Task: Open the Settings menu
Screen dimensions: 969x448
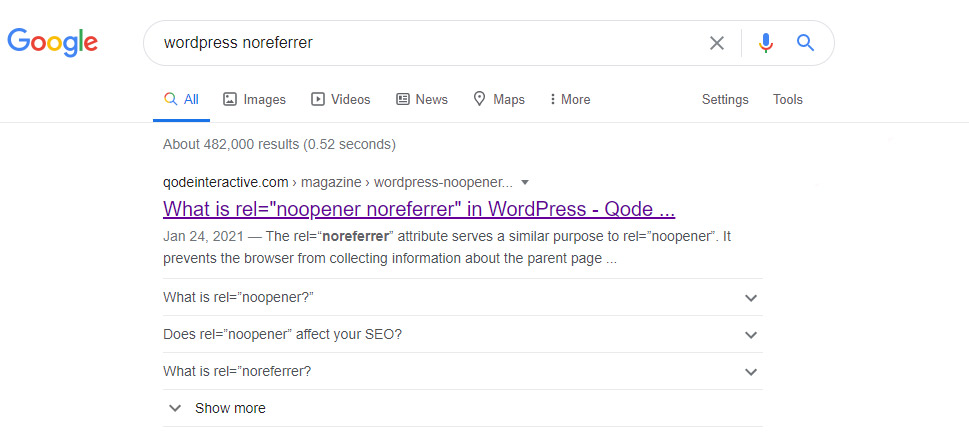Action: [725, 99]
